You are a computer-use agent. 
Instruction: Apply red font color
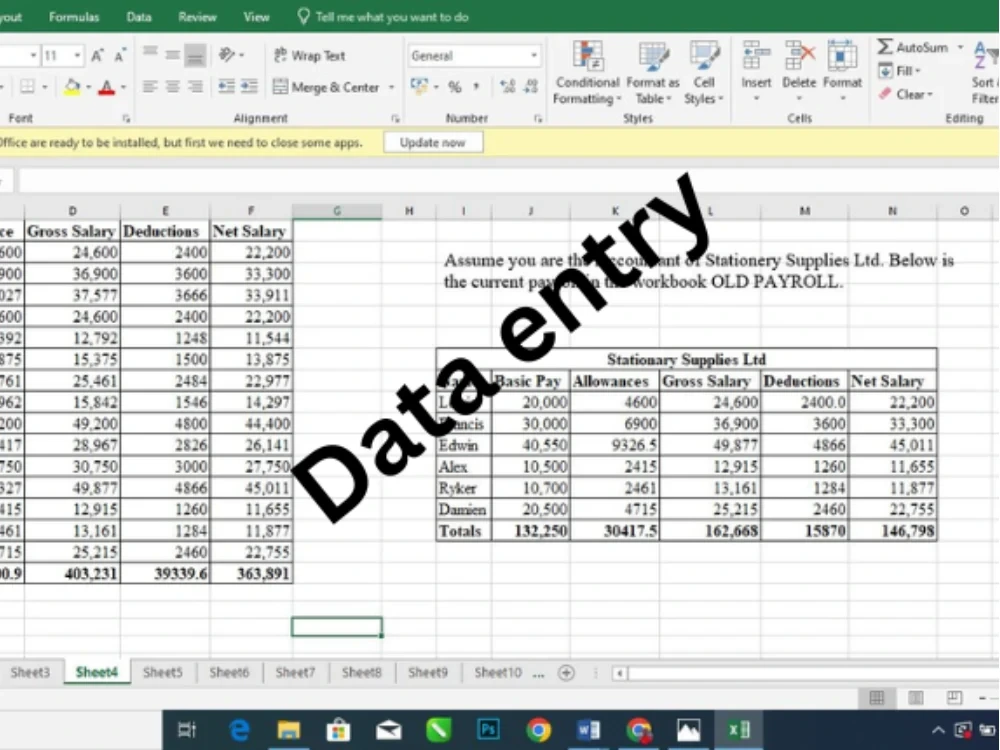(107, 87)
